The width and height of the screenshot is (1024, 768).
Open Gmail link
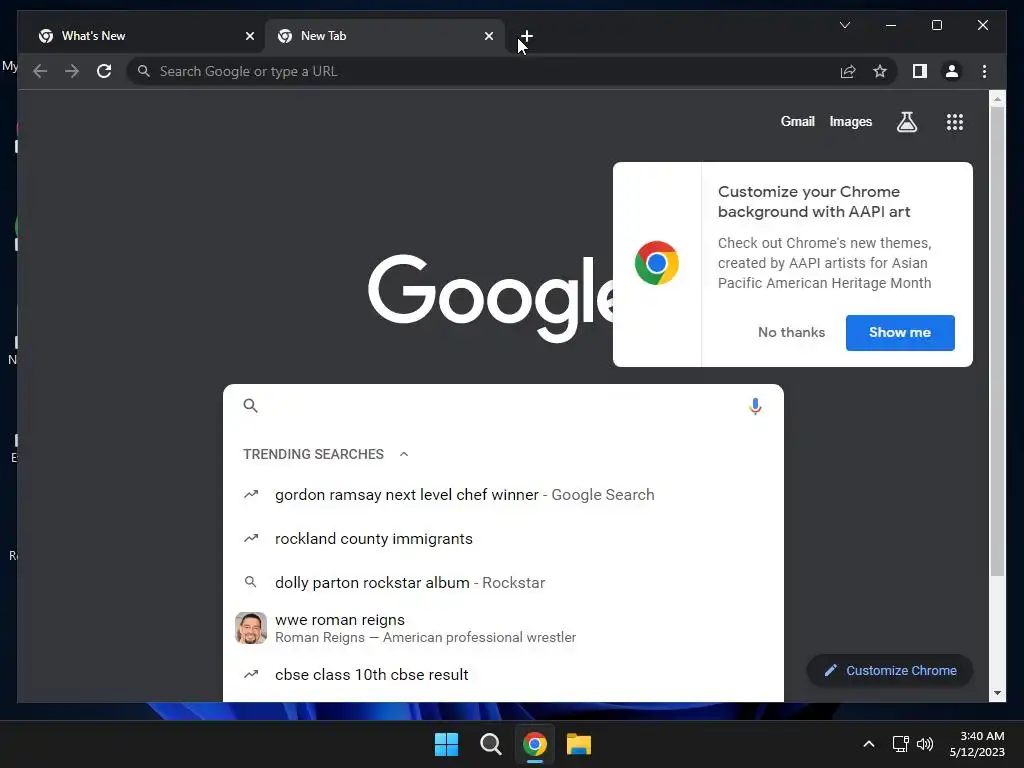point(797,121)
